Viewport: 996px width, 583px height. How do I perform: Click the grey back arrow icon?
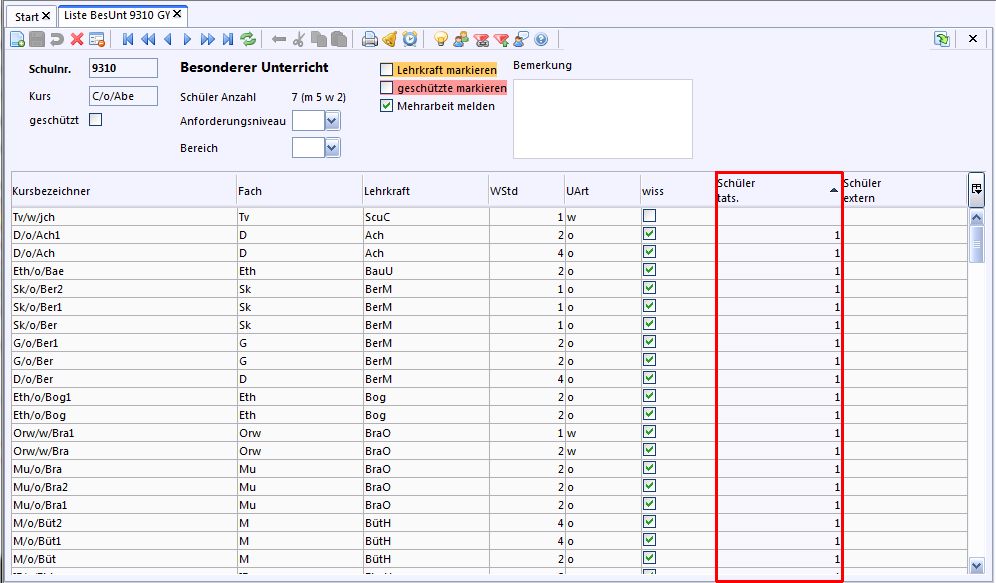point(278,39)
